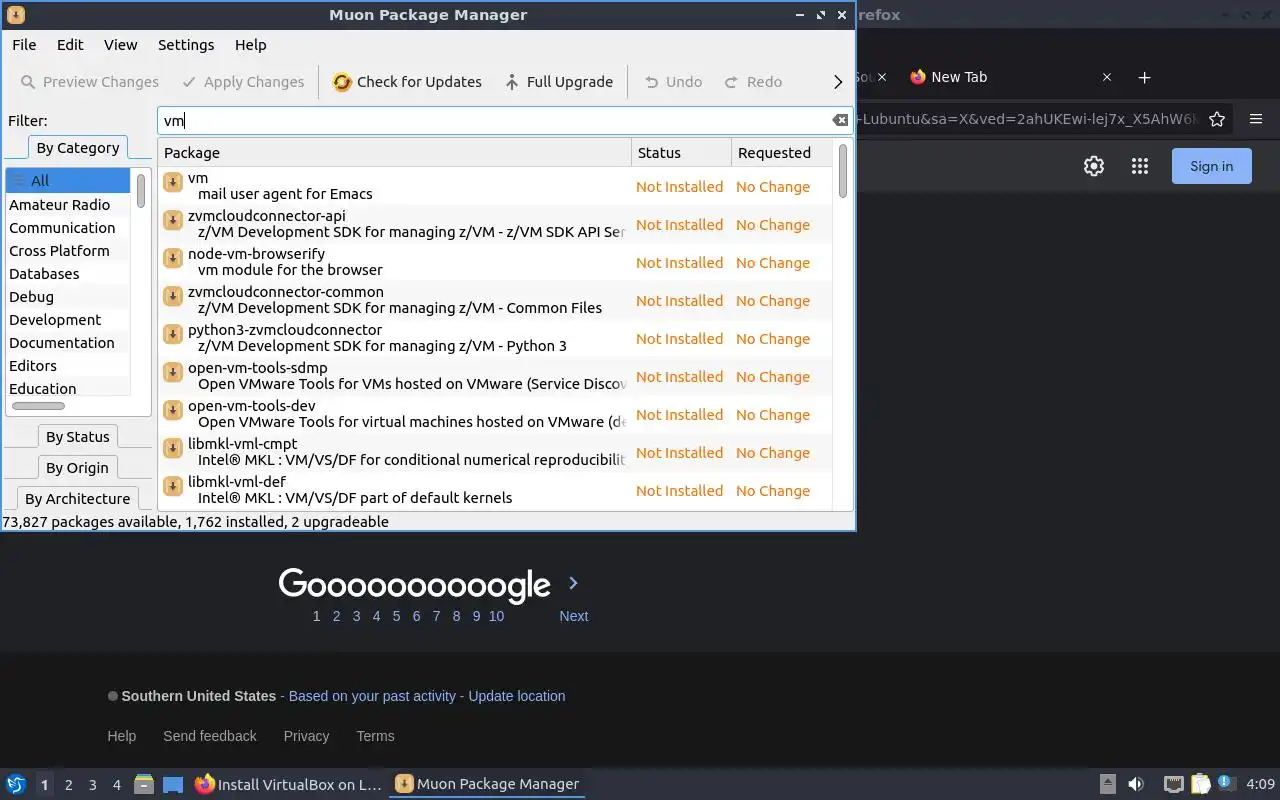The image size is (1280, 800).
Task: Click the package icon of libmkl-vml-cmpt
Action: pos(173,448)
